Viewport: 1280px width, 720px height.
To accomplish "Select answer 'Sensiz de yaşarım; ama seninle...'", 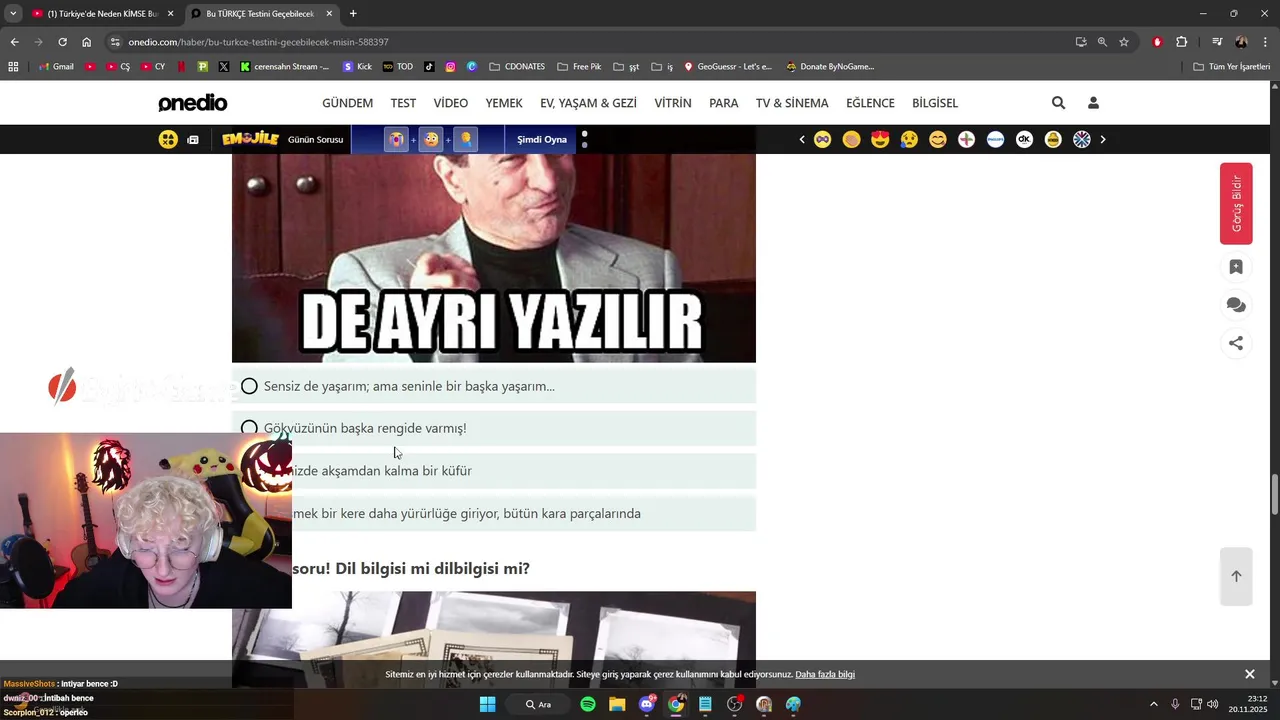I will (x=494, y=386).
